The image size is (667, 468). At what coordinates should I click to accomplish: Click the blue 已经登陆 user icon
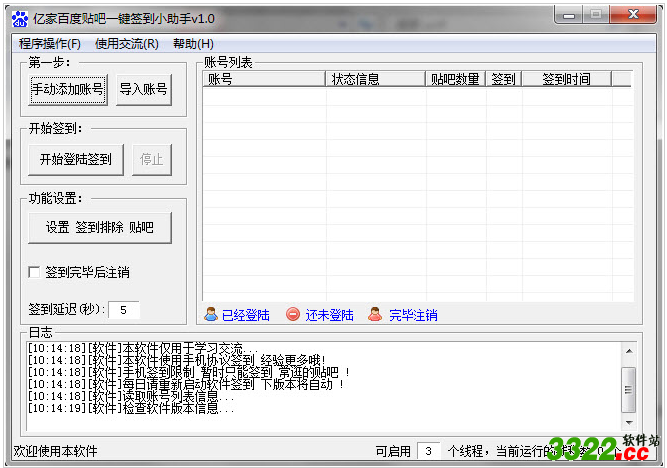[x=211, y=314]
